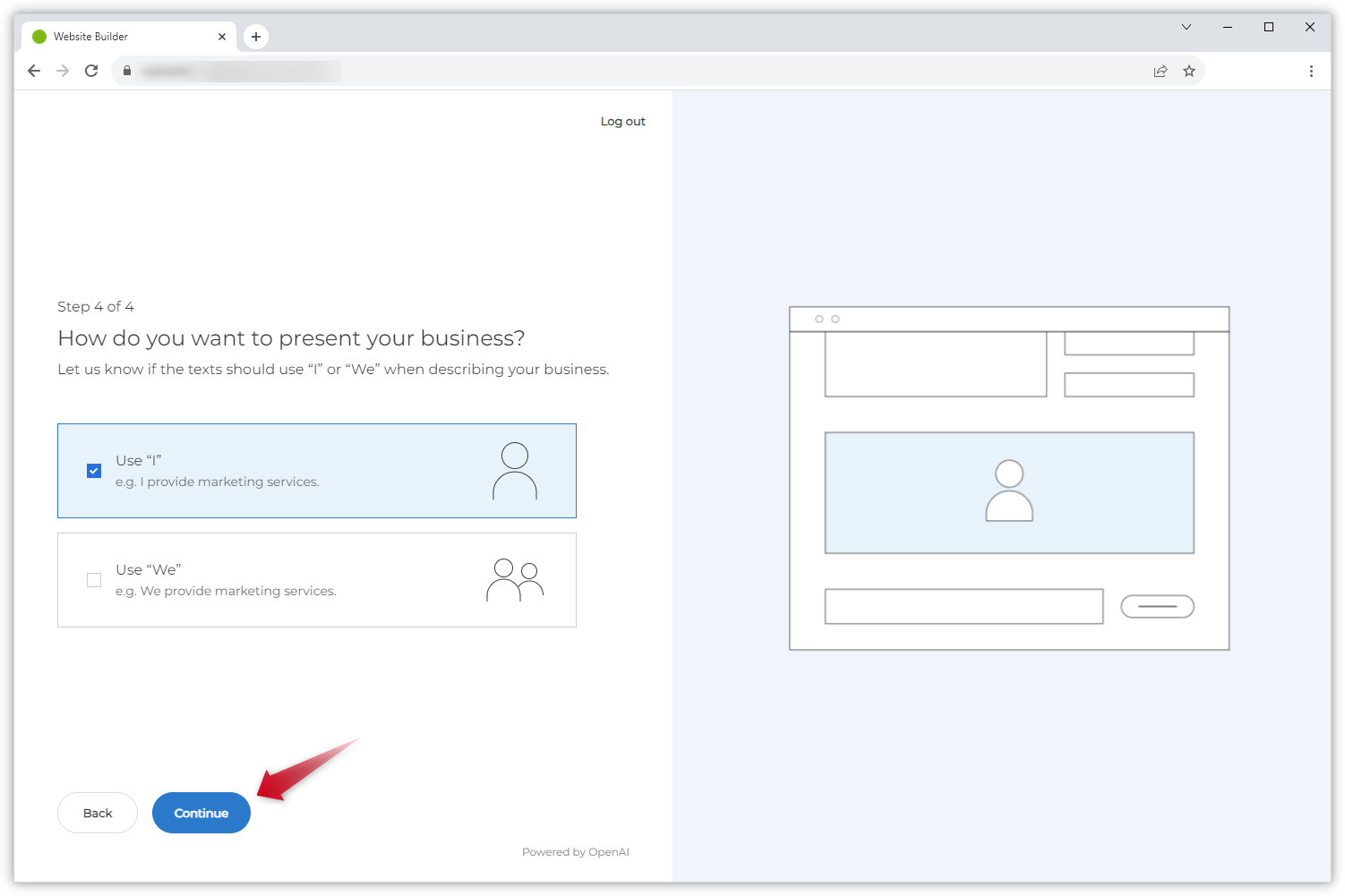Expand the tab search chevron dropdown
The image size is (1345, 896).
(x=1187, y=27)
